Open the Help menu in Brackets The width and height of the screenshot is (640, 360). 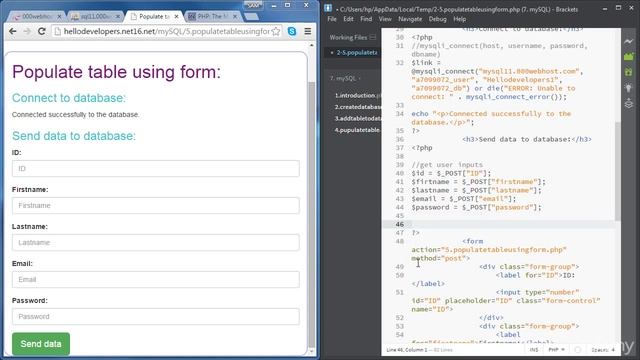coord(460,19)
